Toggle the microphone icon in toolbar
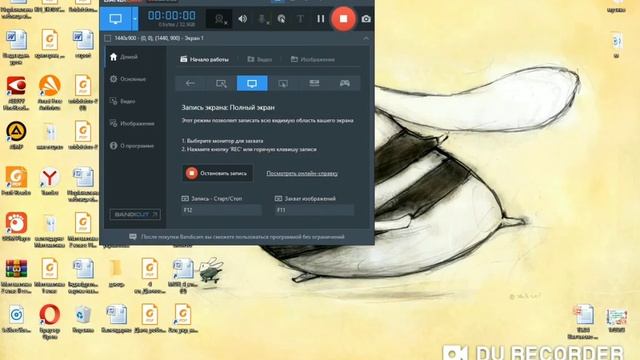 pyautogui.click(x=262, y=19)
